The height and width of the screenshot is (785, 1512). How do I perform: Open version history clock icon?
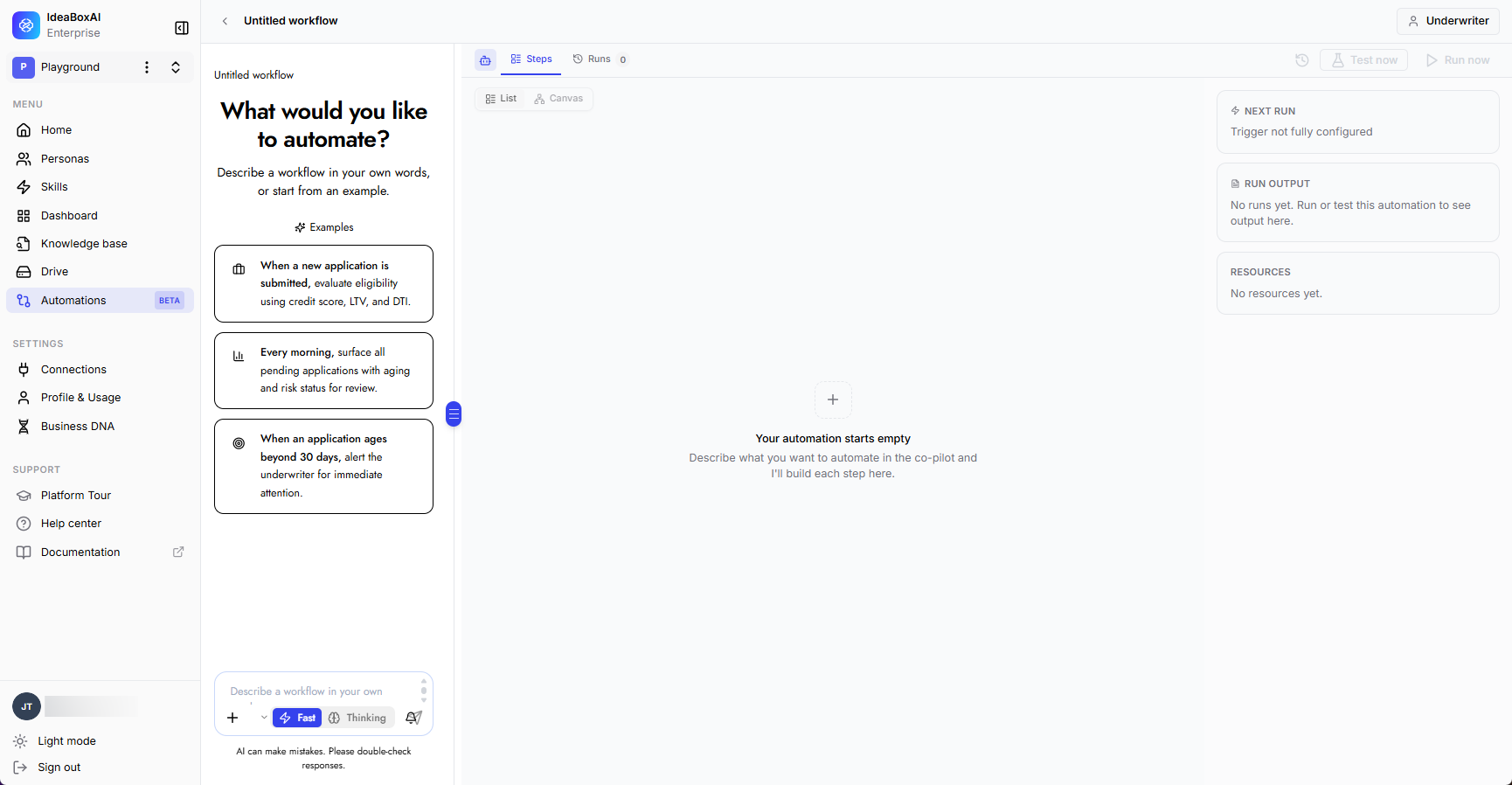1302,60
